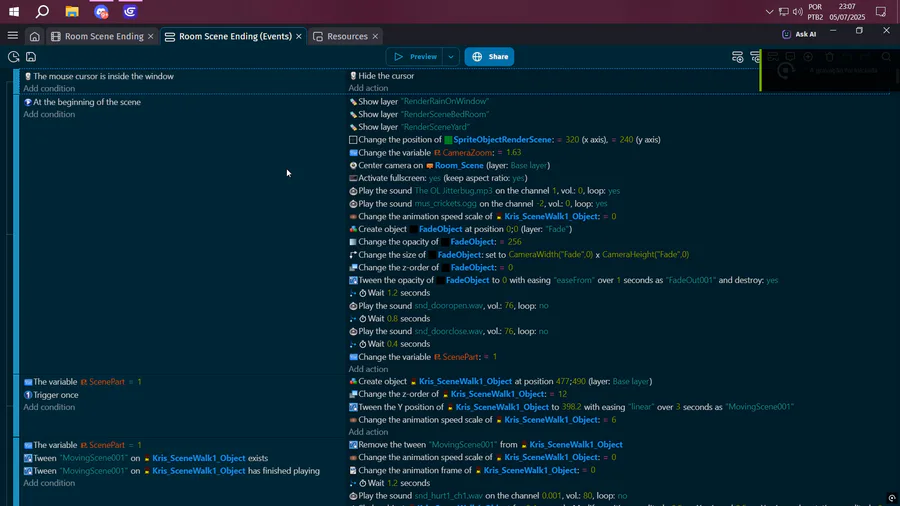Click Add condition under Trigger once
This screenshot has width=900, height=506.
click(49, 407)
